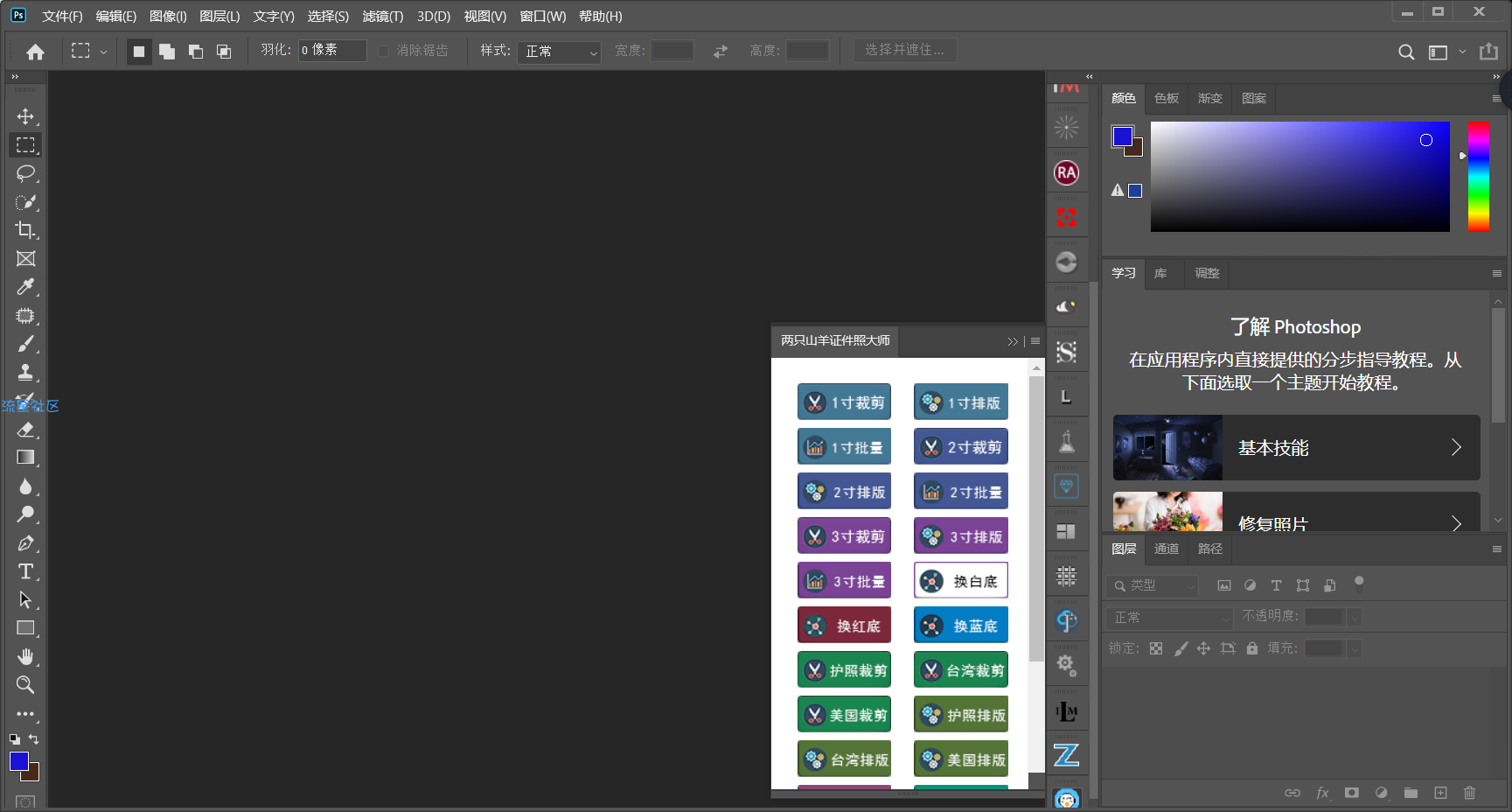Click the 羽化 feather input field

[x=332, y=51]
